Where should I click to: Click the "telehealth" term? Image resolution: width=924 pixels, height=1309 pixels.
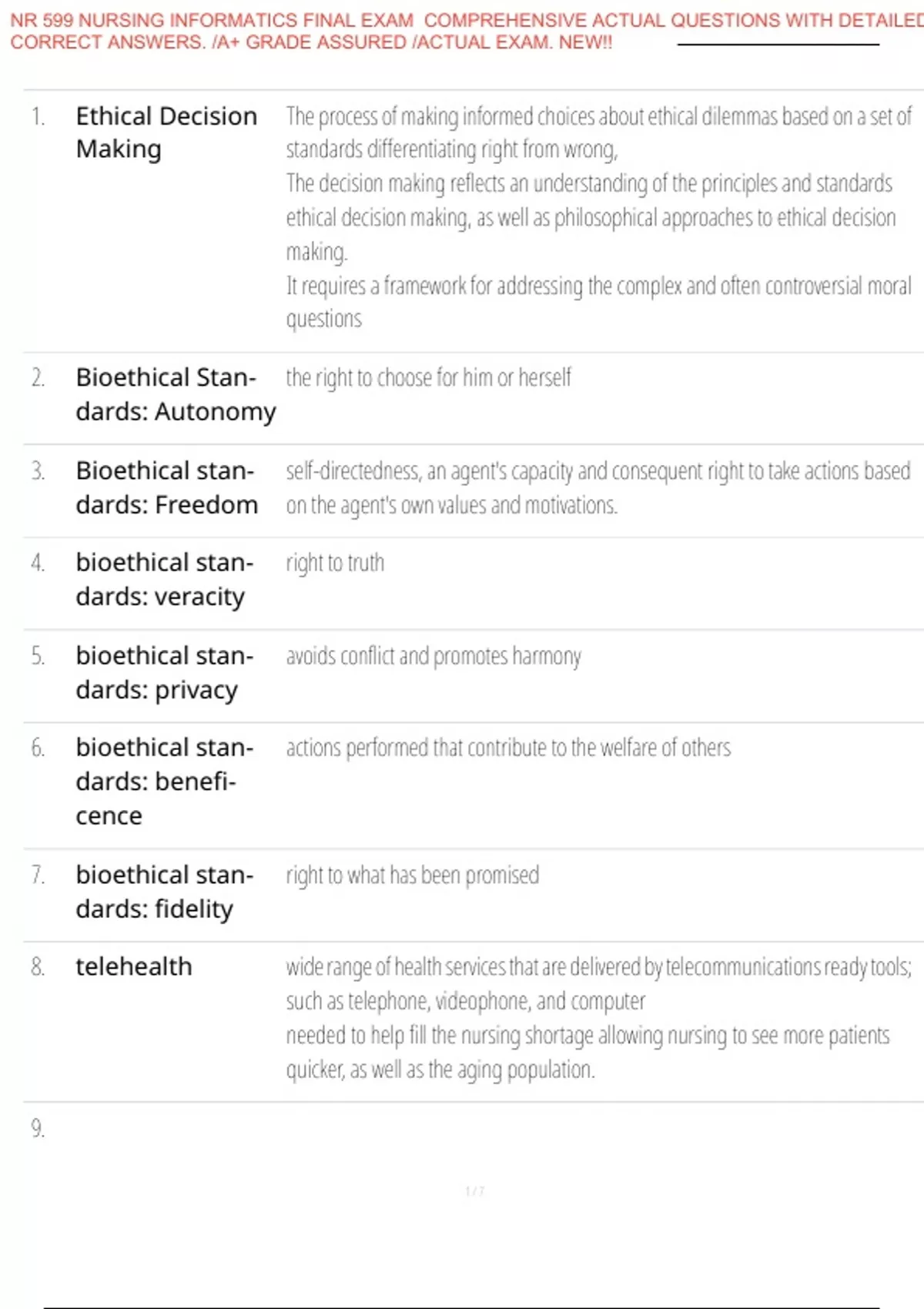pos(134,966)
